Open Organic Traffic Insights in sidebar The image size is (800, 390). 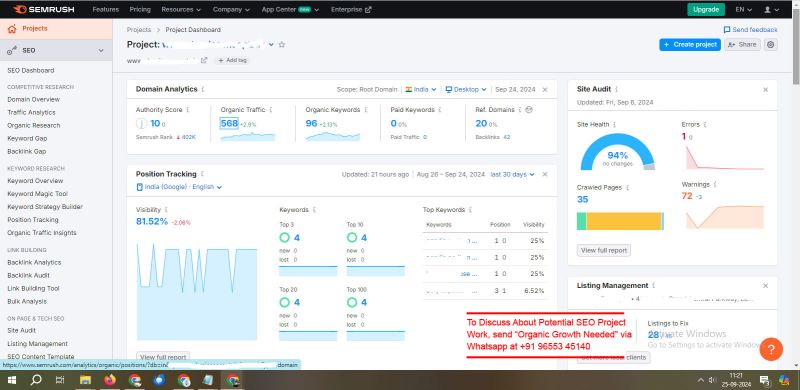pos(42,233)
